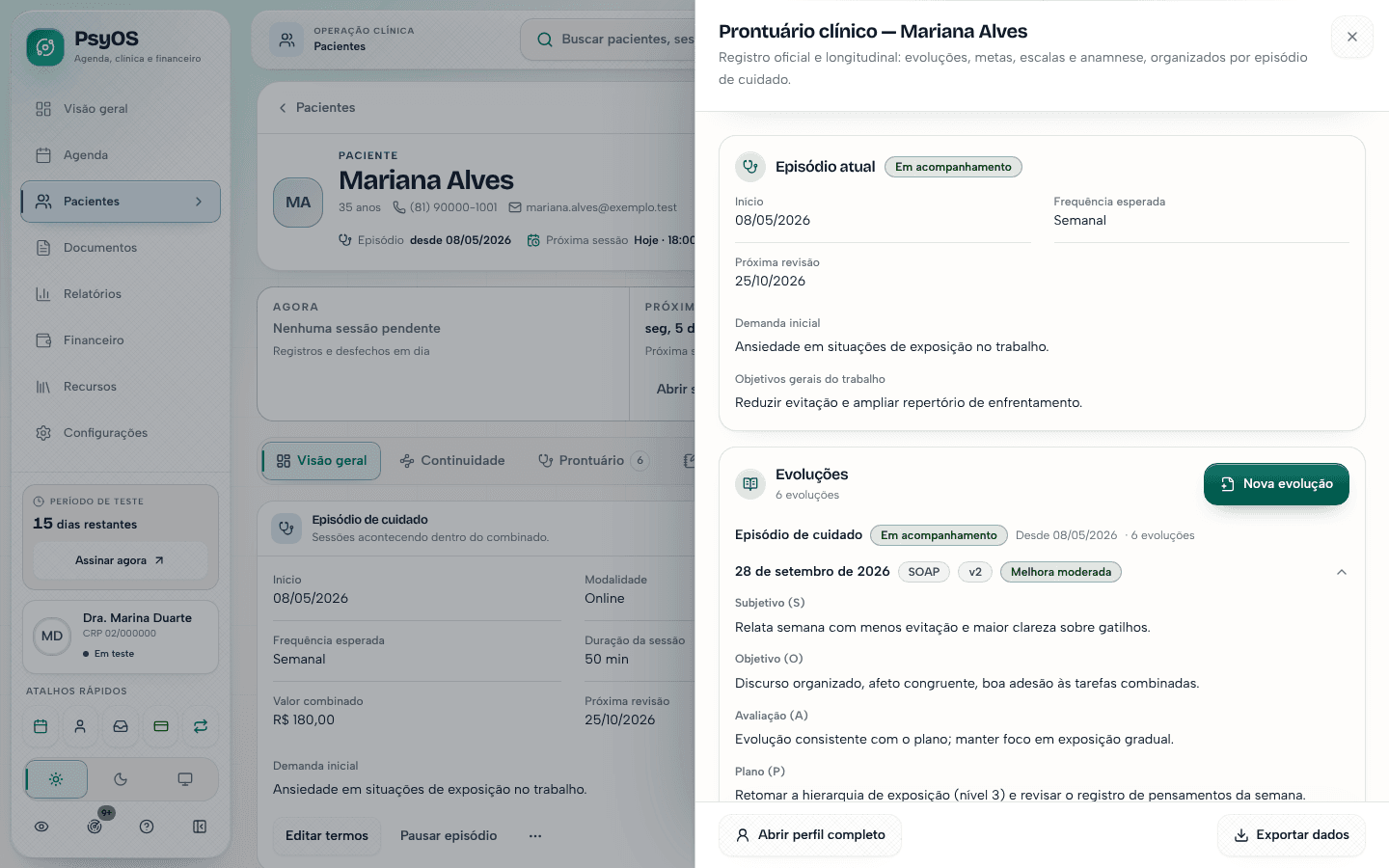The height and width of the screenshot is (868, 1389).
Task: Open Agenda in the sidebar
Action: [121, 155]
